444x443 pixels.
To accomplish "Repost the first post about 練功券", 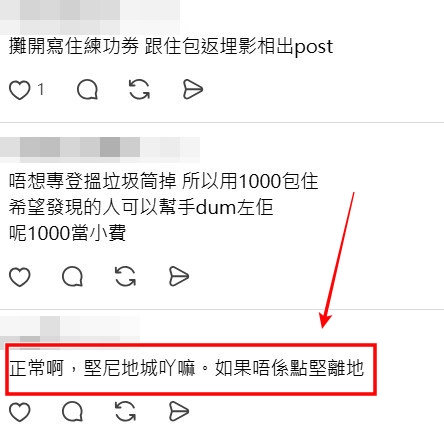I will point(139,89).
